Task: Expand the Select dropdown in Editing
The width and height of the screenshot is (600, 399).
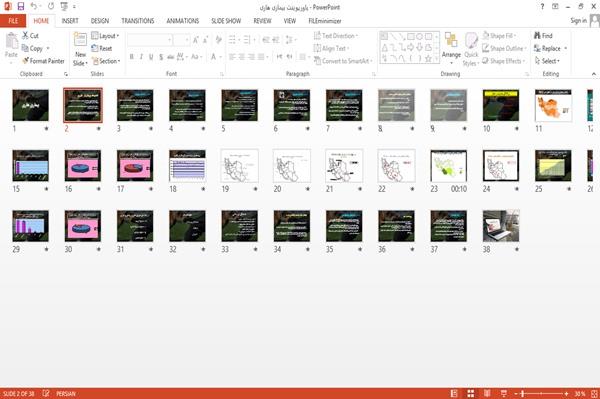Action: 547,61
